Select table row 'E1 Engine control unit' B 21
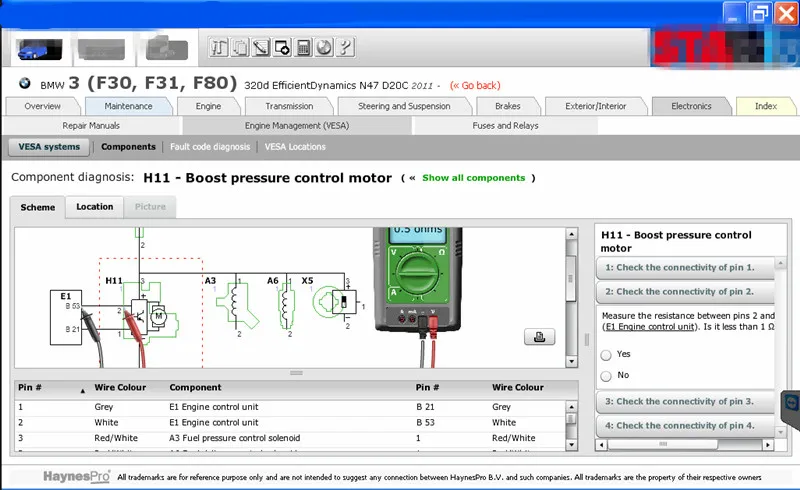The width and height of the screenshot is (800, 490). tap(290, 407)
